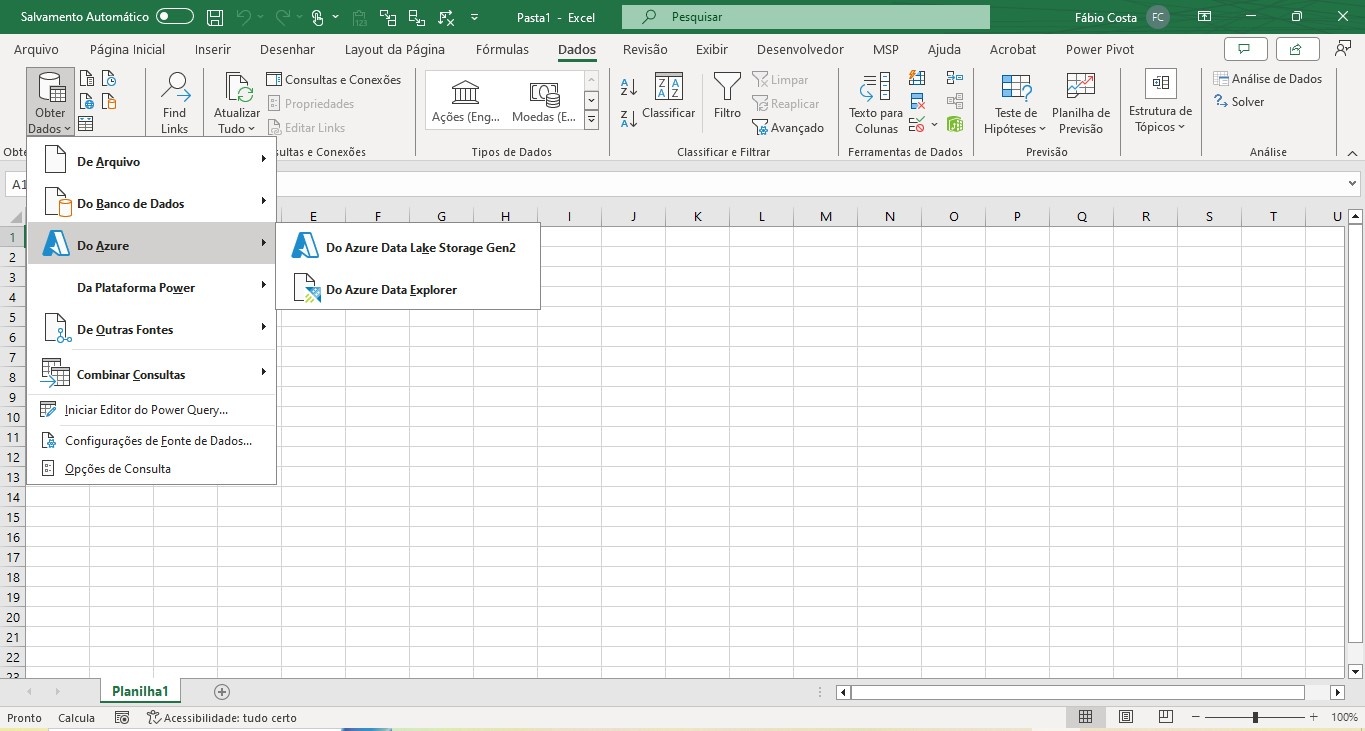Click the Consolidate icon
This screenshot has width=1365, height=731.
pyautogui.click(x=955, y=79)
